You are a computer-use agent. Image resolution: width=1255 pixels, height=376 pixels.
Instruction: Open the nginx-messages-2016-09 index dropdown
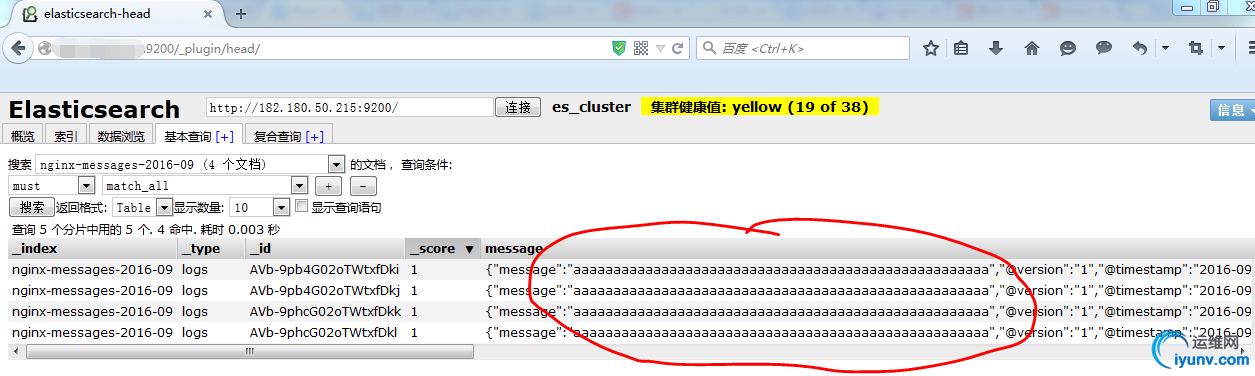(190, 164)
